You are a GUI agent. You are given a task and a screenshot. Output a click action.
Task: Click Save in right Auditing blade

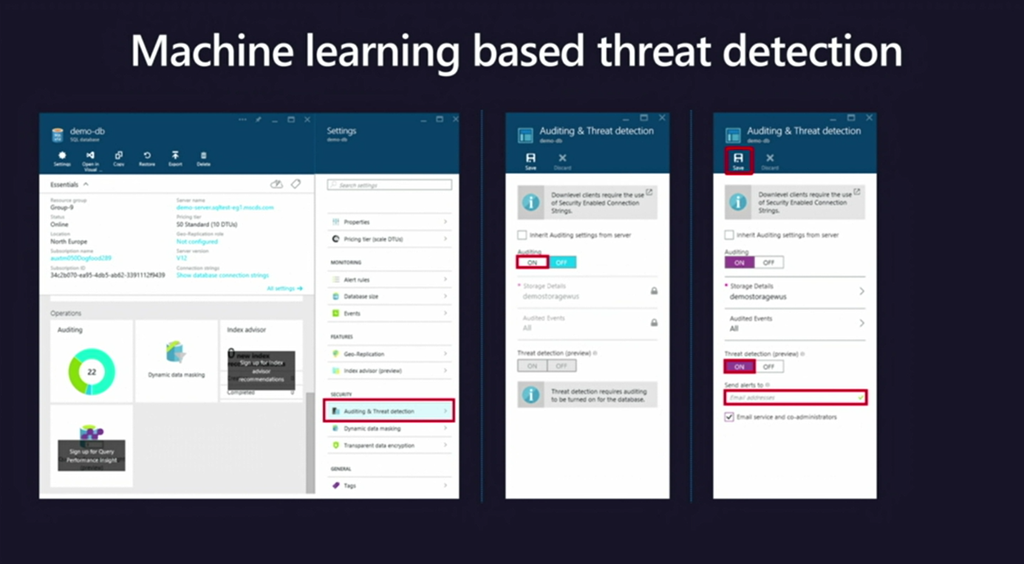(738, 161)
